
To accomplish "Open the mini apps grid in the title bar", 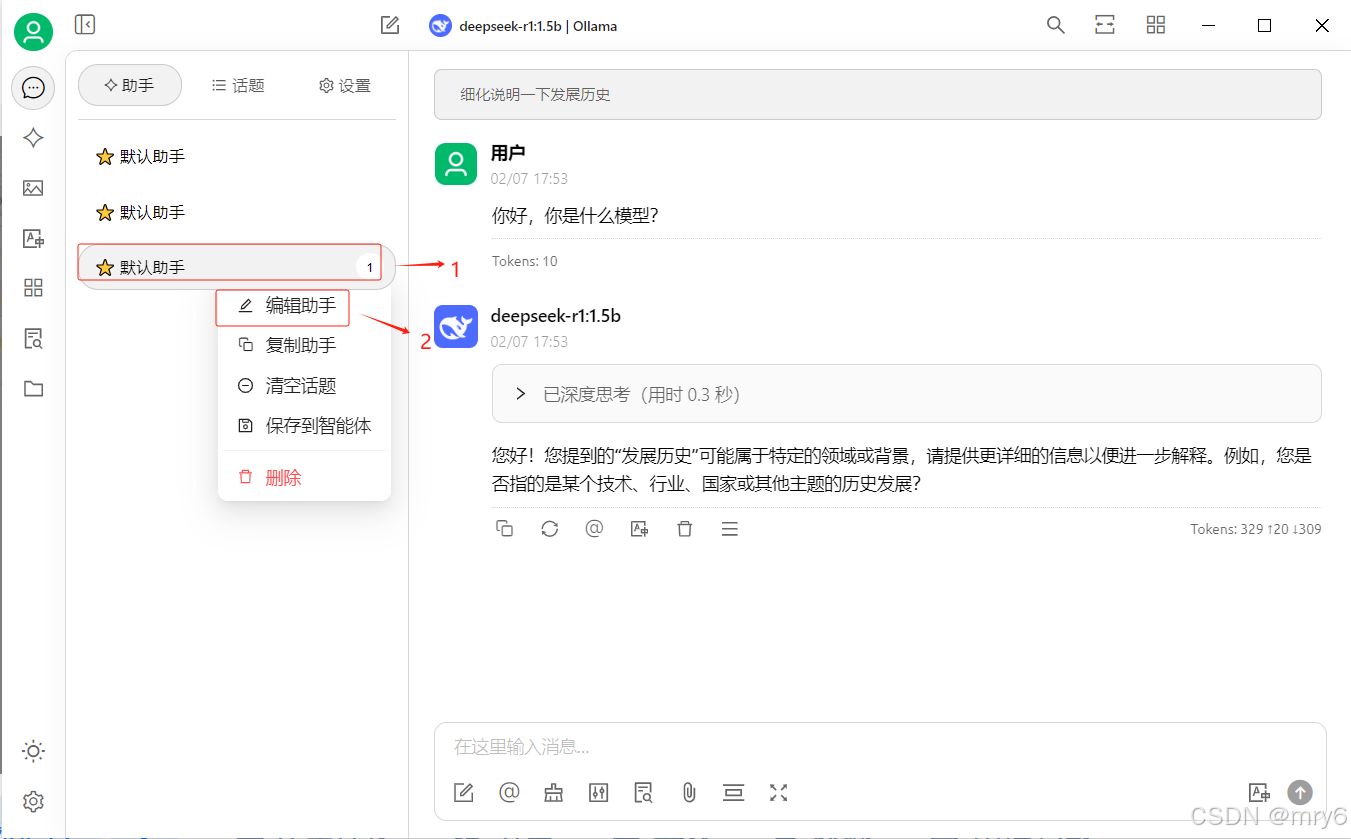I will (x=1156, y=25).
